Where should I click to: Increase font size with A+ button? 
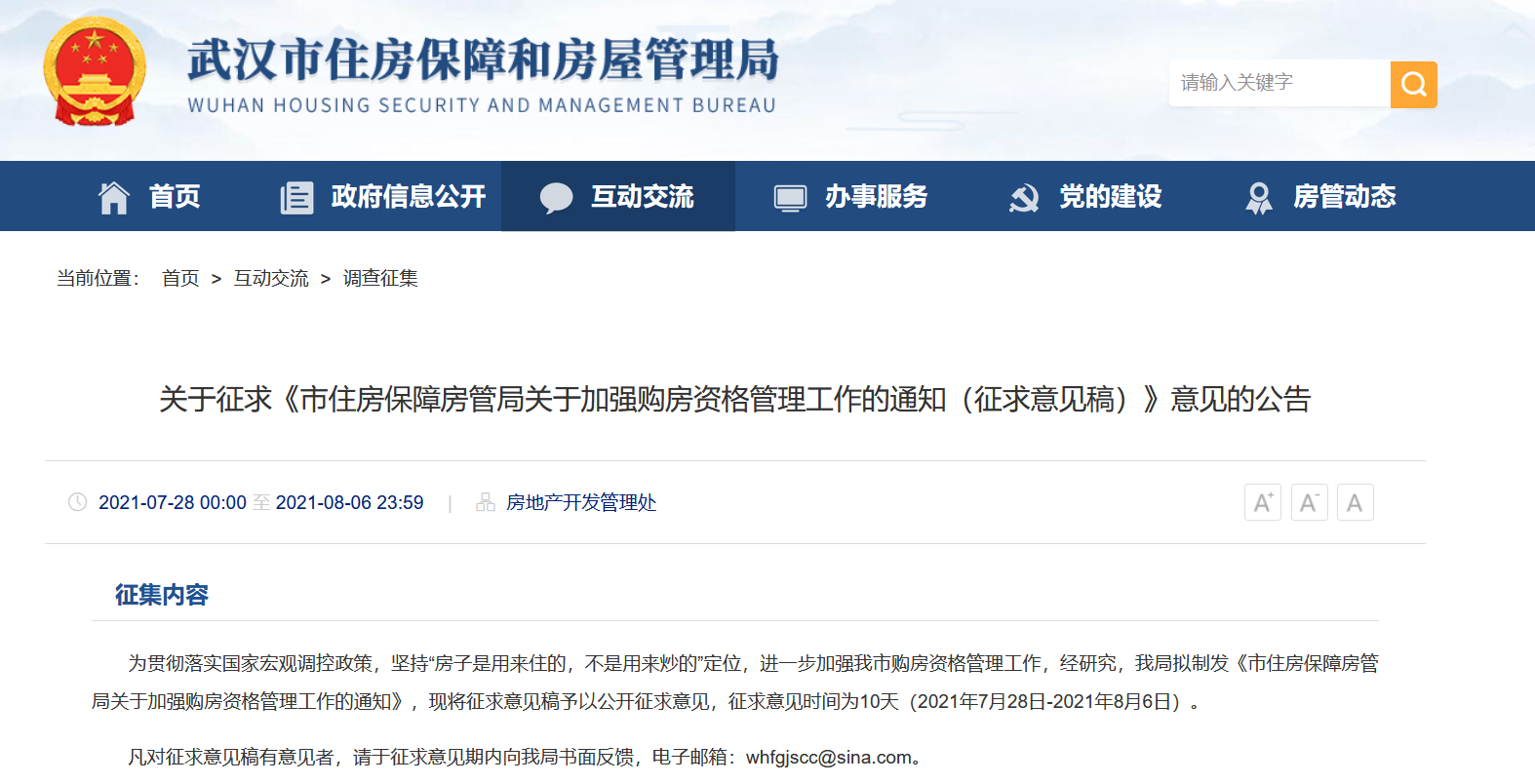(x=1263, y=502)
